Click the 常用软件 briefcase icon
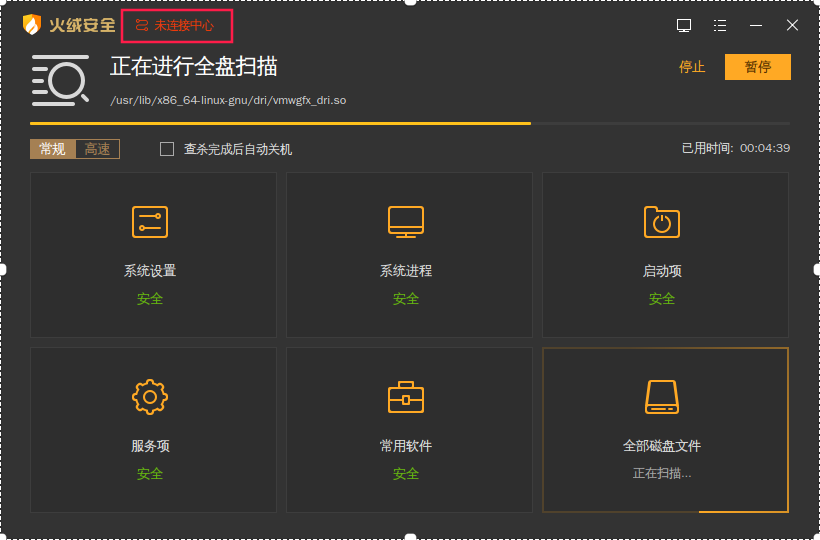820x540 pixels. (406, 397)
